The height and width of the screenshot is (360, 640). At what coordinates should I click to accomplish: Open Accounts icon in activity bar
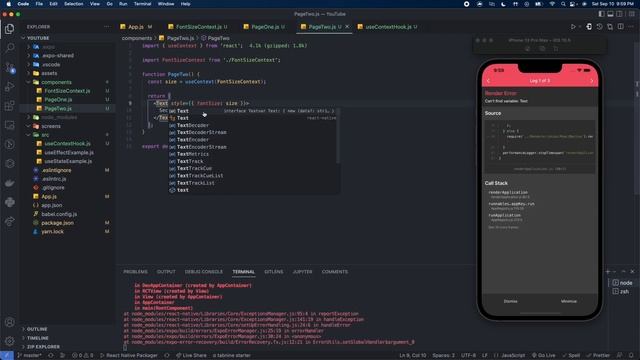[x=9, y=322]
